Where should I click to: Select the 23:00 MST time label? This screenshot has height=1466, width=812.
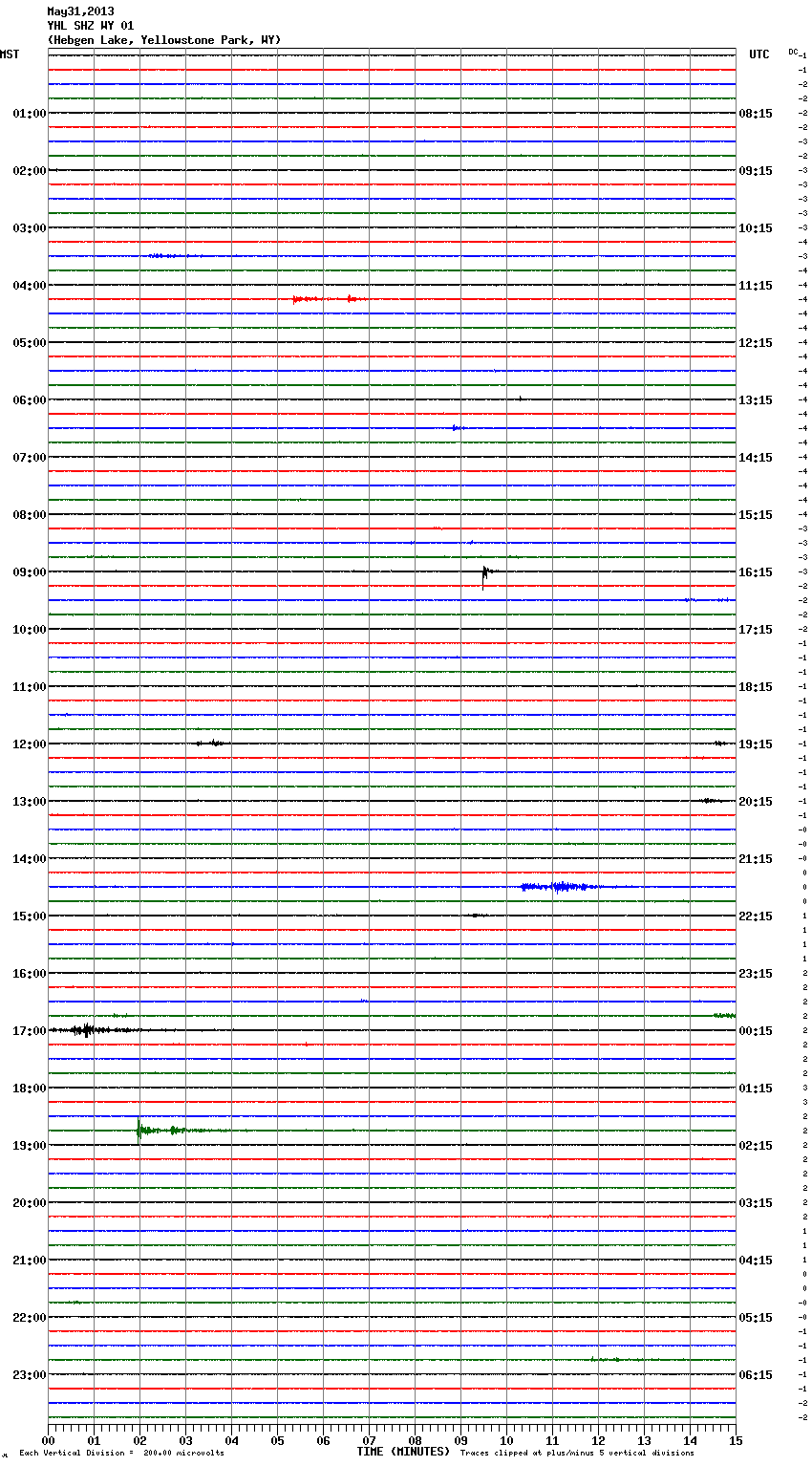coord(30,1375)
